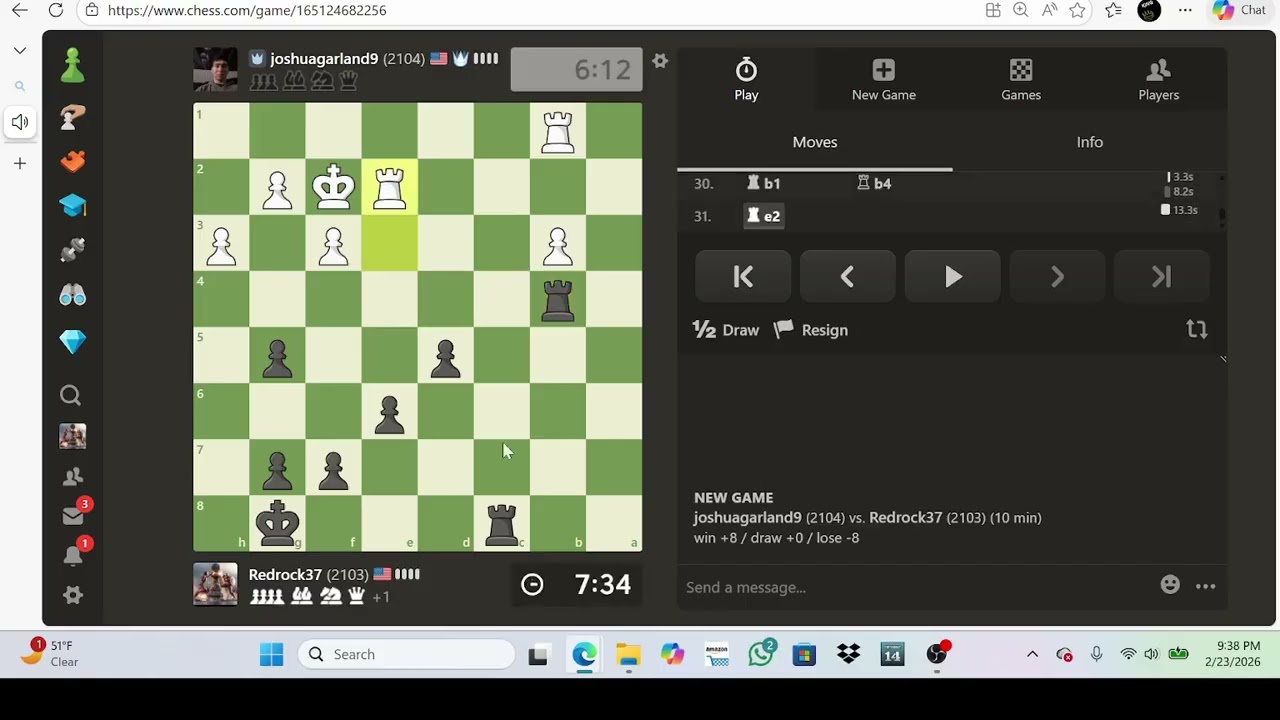The image size is (1280, 720).
Task: Switch to the New Game tab
Action: [x=884, y=79]
